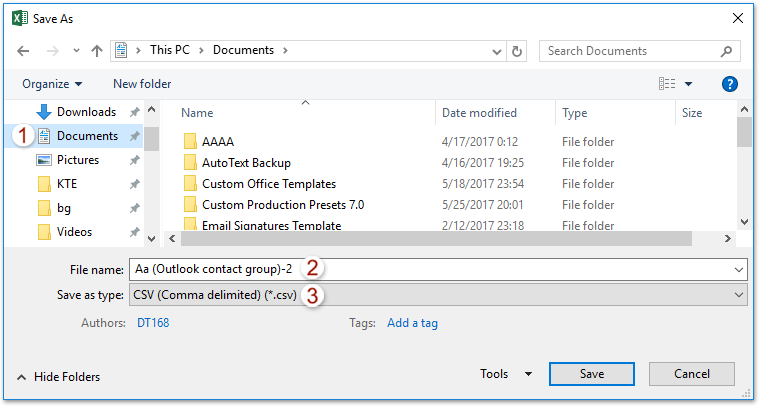Click the Add a tag link
This screenshot has width=763, height=409.
(412, 323)
